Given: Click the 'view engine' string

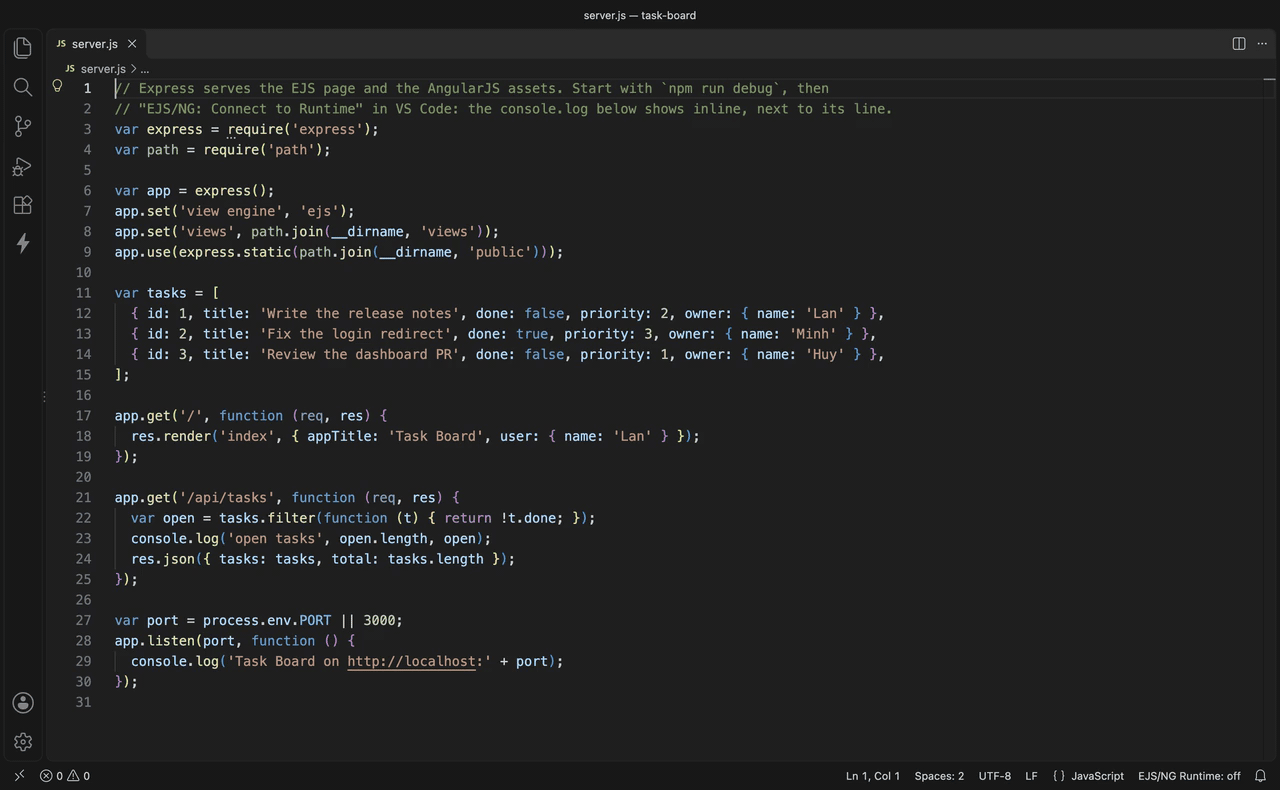Looking at the screenshot, I should [x=231, y=211].
